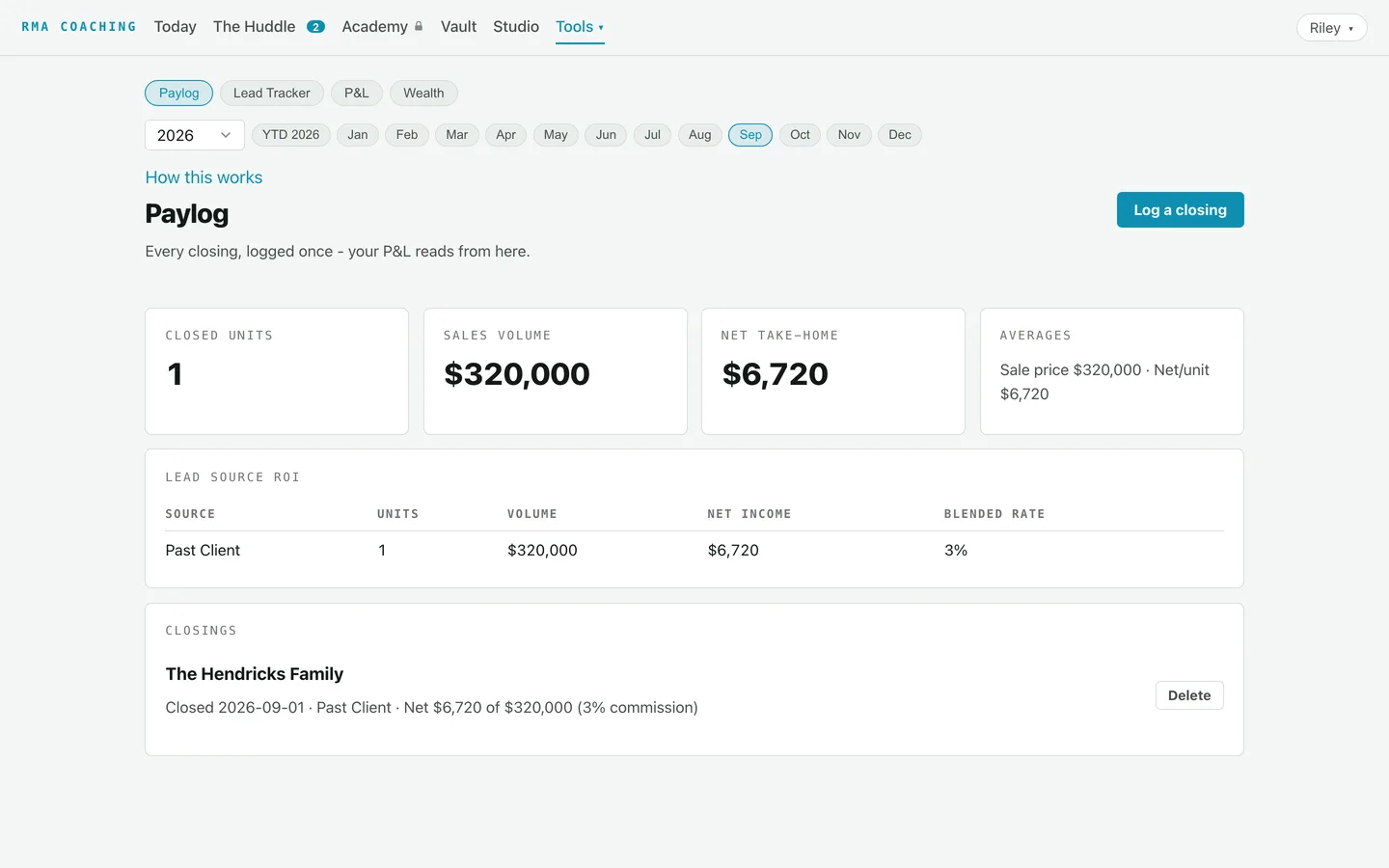Switch to the Lead Tracker tab
Screen dimensions: 1389x868
click(x=272, y=93)
